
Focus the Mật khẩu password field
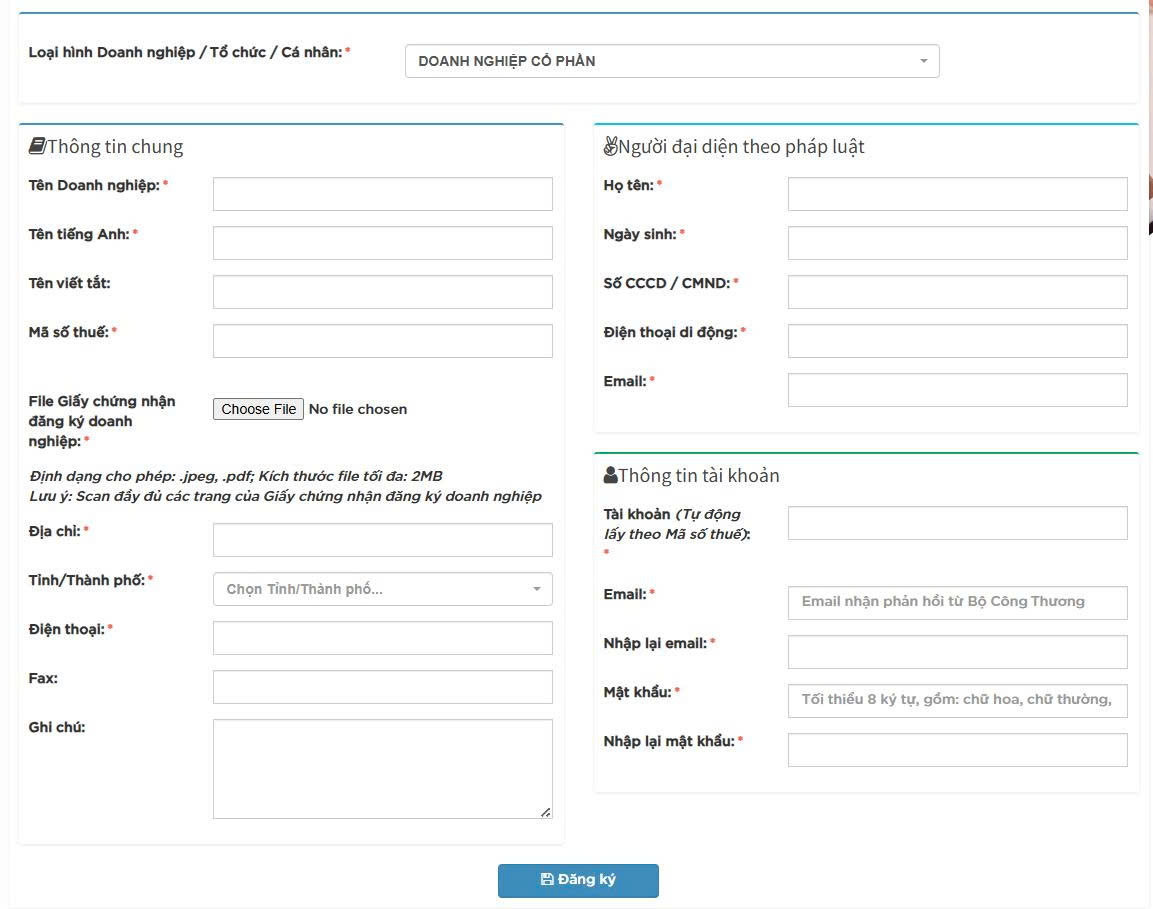pyautogui.click(x=957, y=701)
